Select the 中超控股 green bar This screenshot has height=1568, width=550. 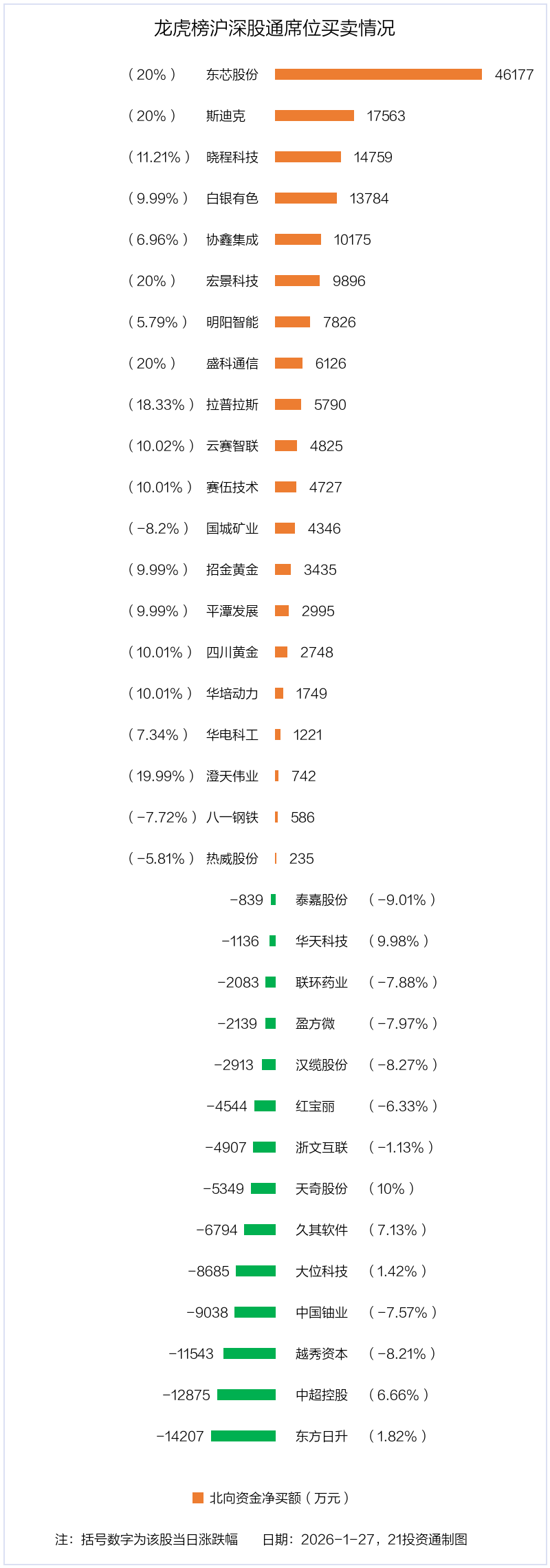click(246, 1395)
